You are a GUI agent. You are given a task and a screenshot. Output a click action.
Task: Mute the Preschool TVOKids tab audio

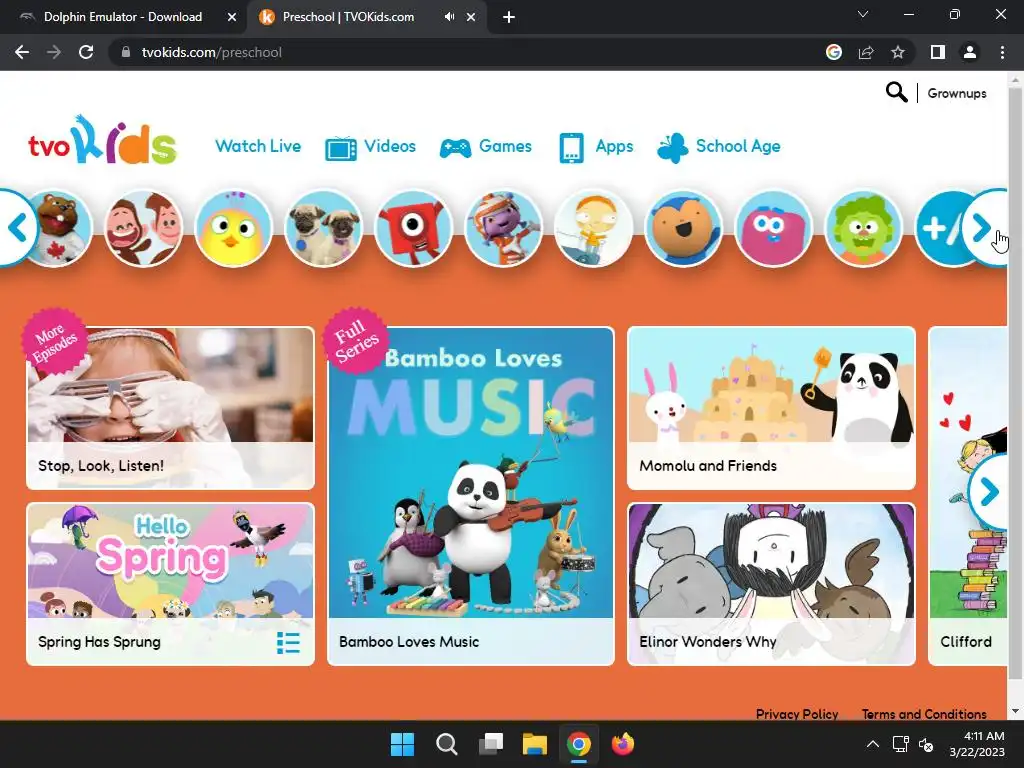click(x=449, y=17)
